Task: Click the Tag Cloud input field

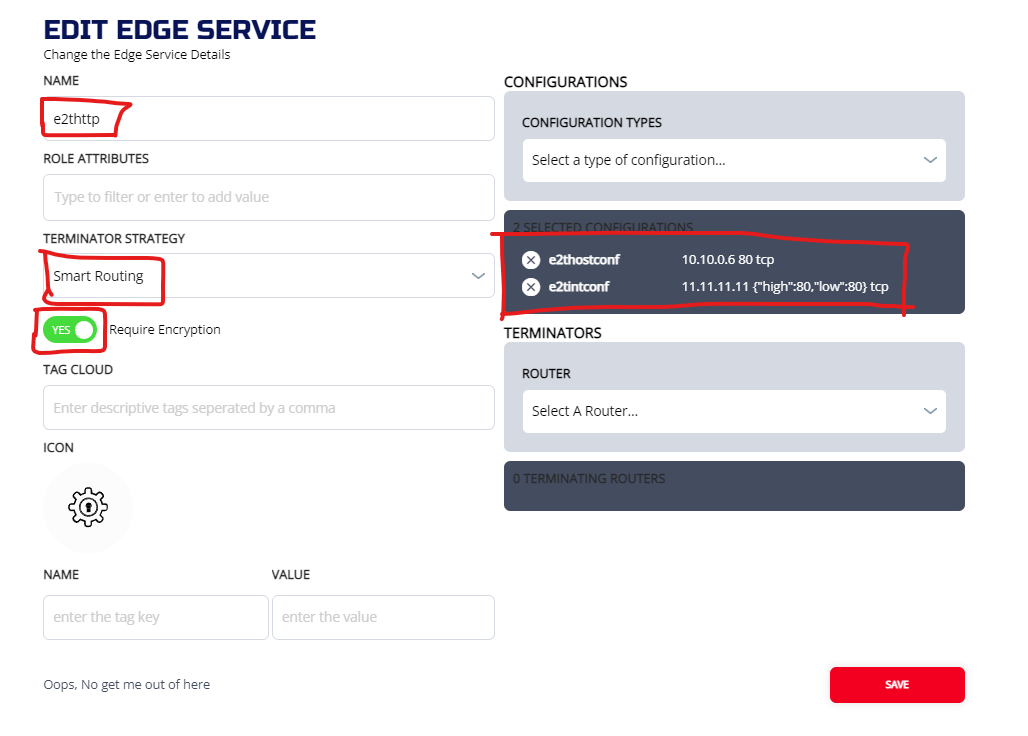Action: click(268, 408)
